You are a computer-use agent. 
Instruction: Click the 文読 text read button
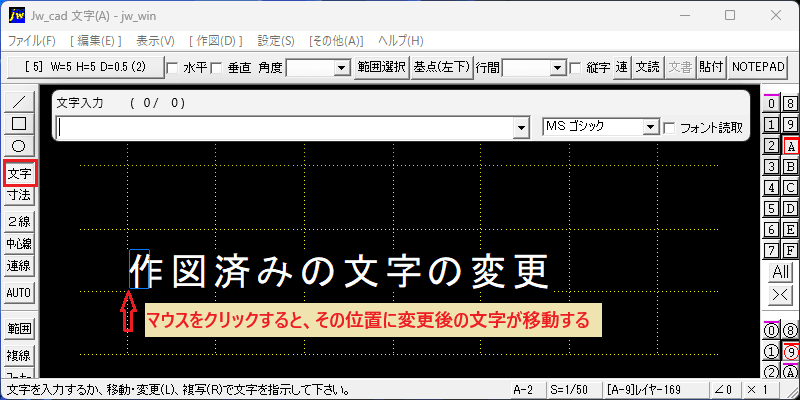pos(647,67)
